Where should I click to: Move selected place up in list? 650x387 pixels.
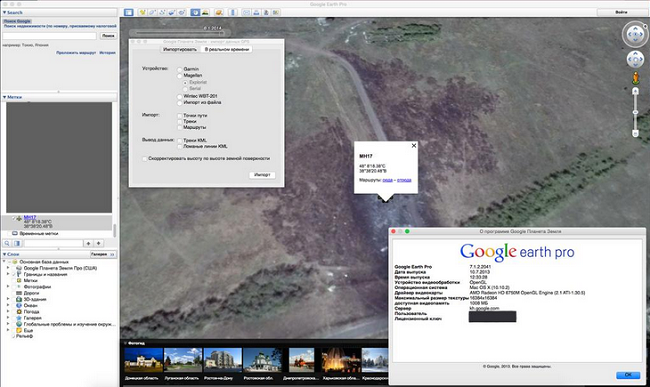[x=88, y=243]
